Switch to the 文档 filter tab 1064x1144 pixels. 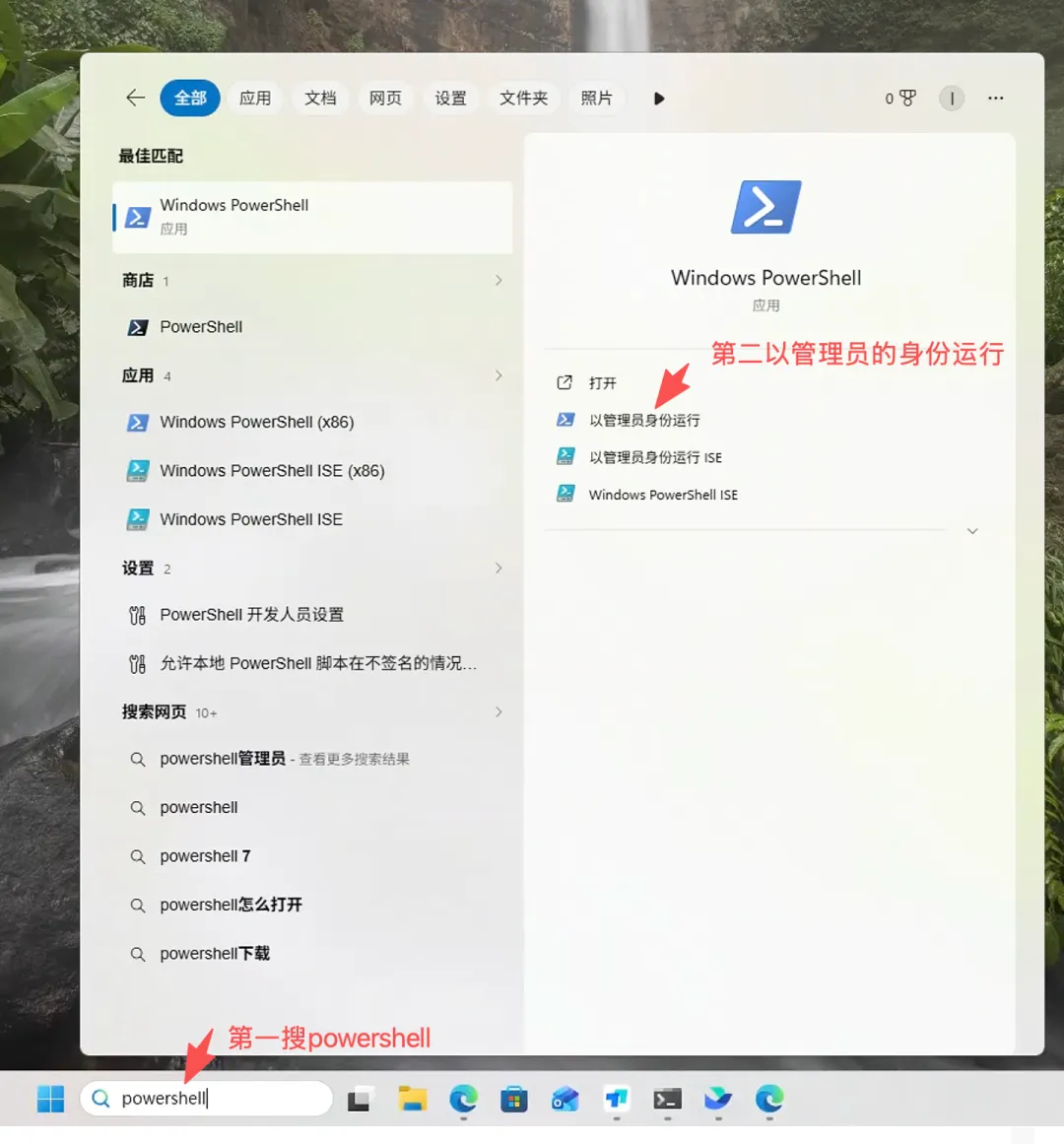(x=320, y=98)
